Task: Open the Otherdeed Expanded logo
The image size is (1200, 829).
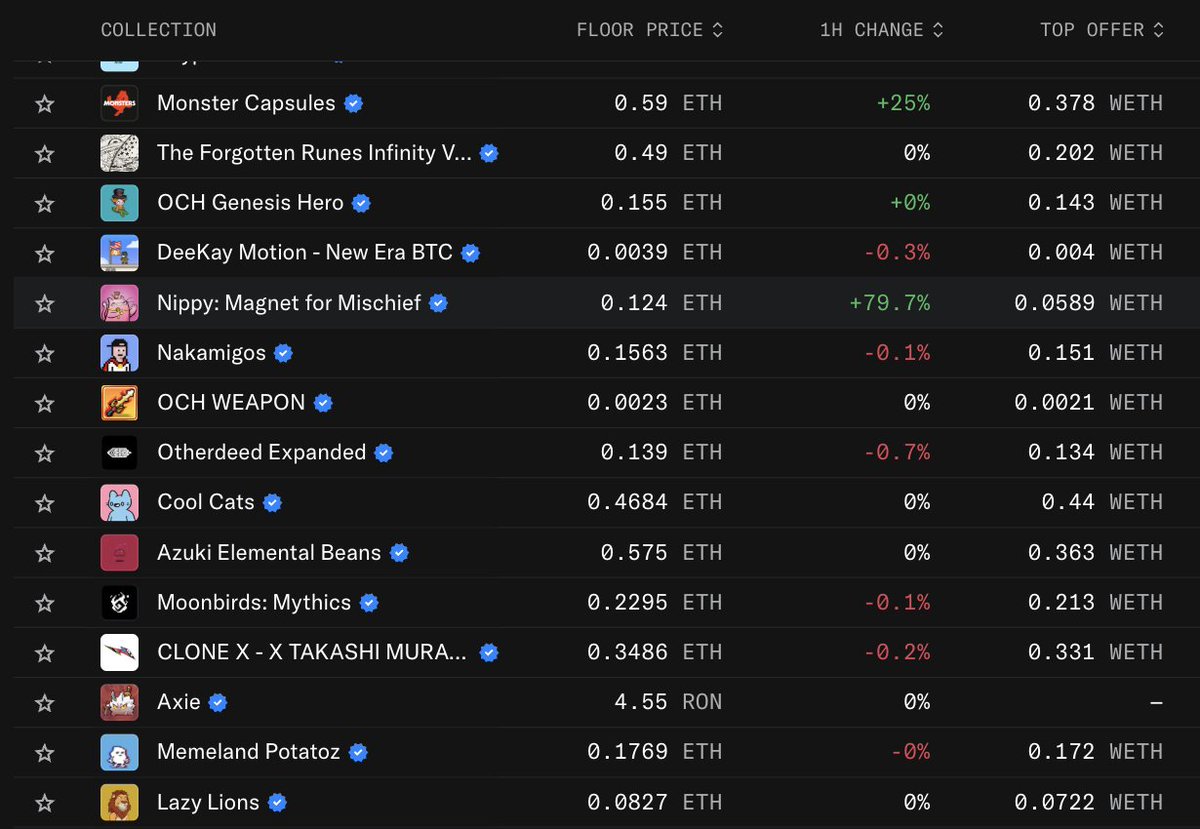Action: [x=120, y=453]
